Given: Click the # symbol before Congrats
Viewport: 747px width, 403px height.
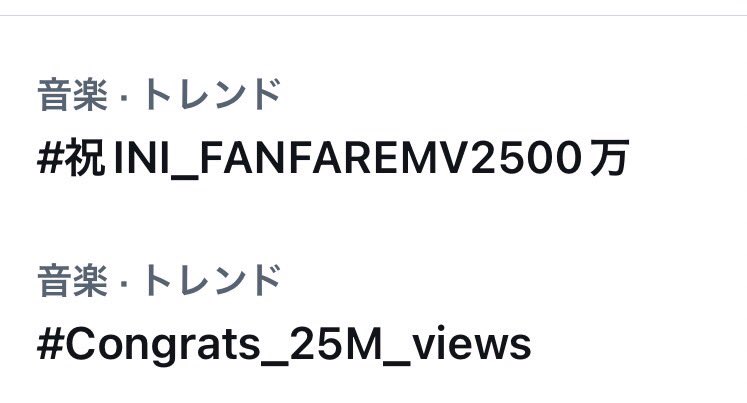Looking at the screenshot, I should pos(50,344).
